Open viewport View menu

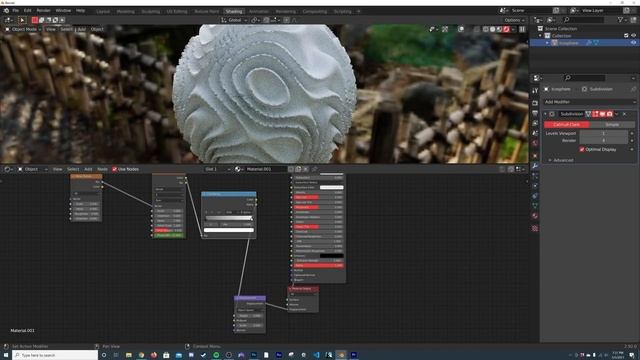pyautogui.click(x=51, y=29)
